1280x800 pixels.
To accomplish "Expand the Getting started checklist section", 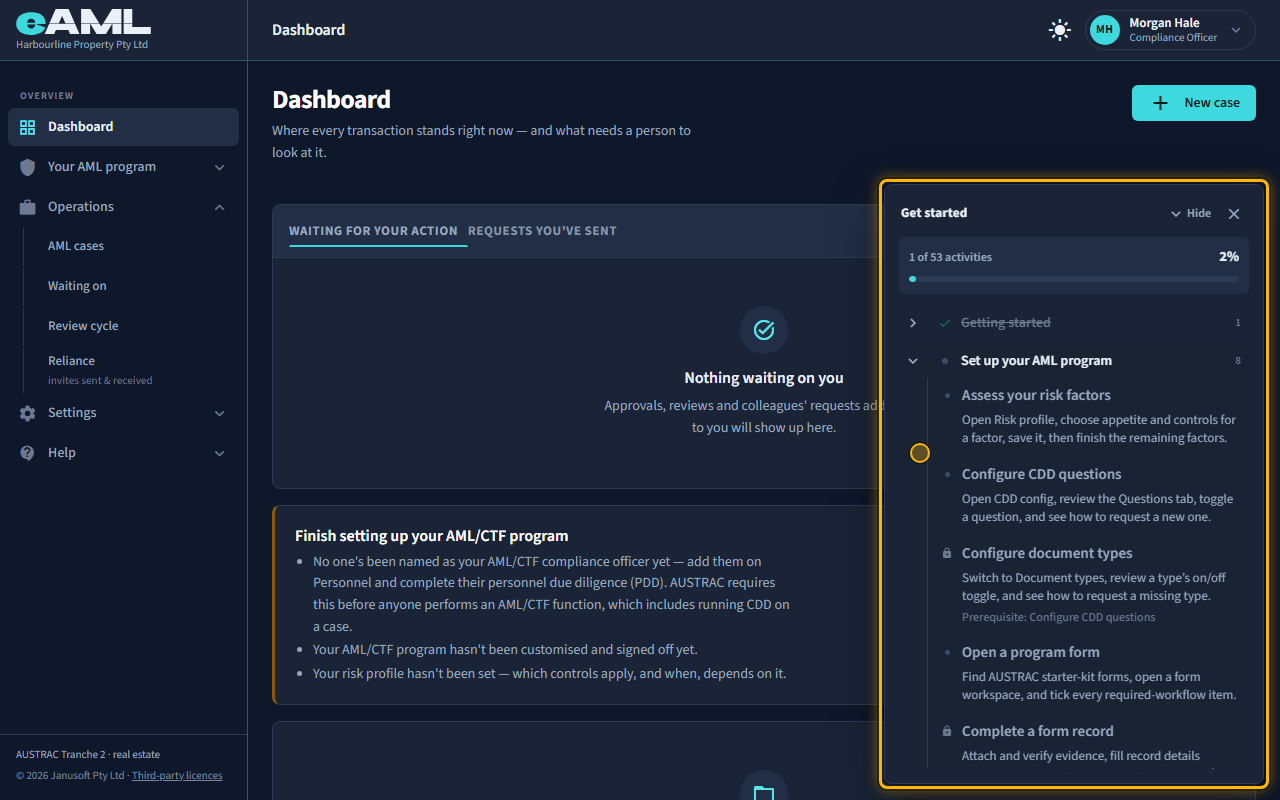I will click(913, 323).
